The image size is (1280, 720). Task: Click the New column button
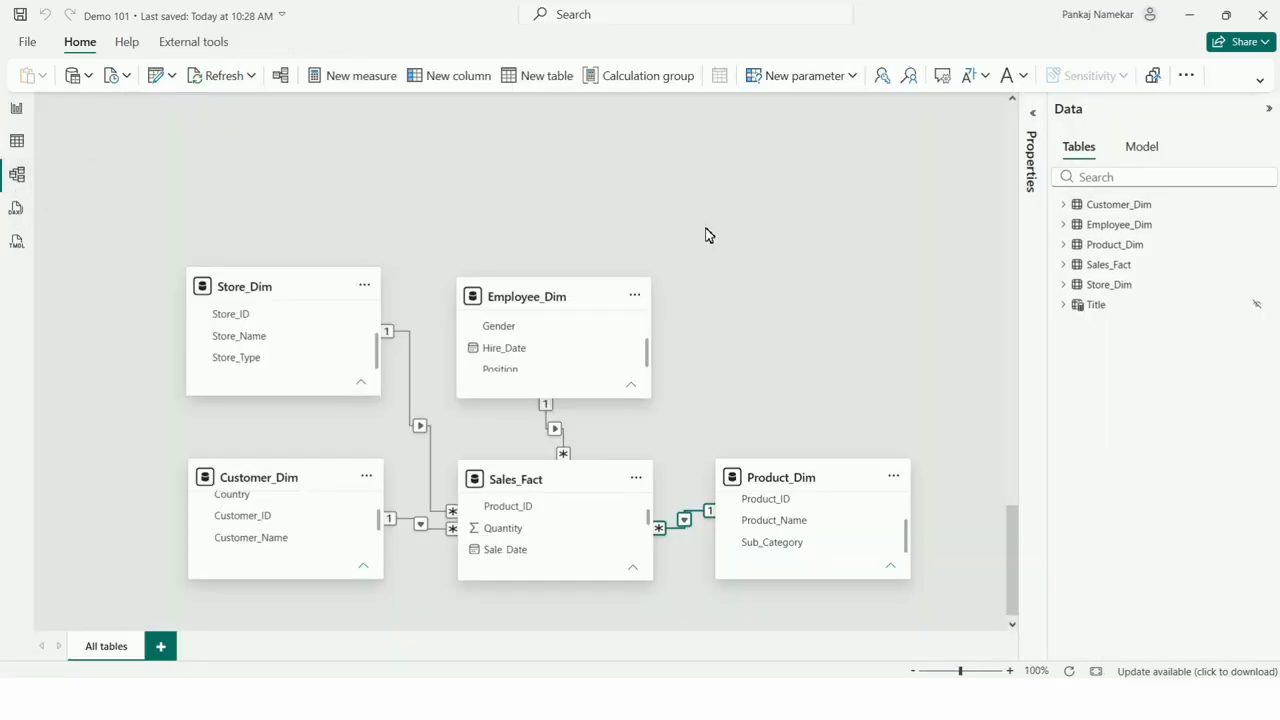click(x=449, y=76)
